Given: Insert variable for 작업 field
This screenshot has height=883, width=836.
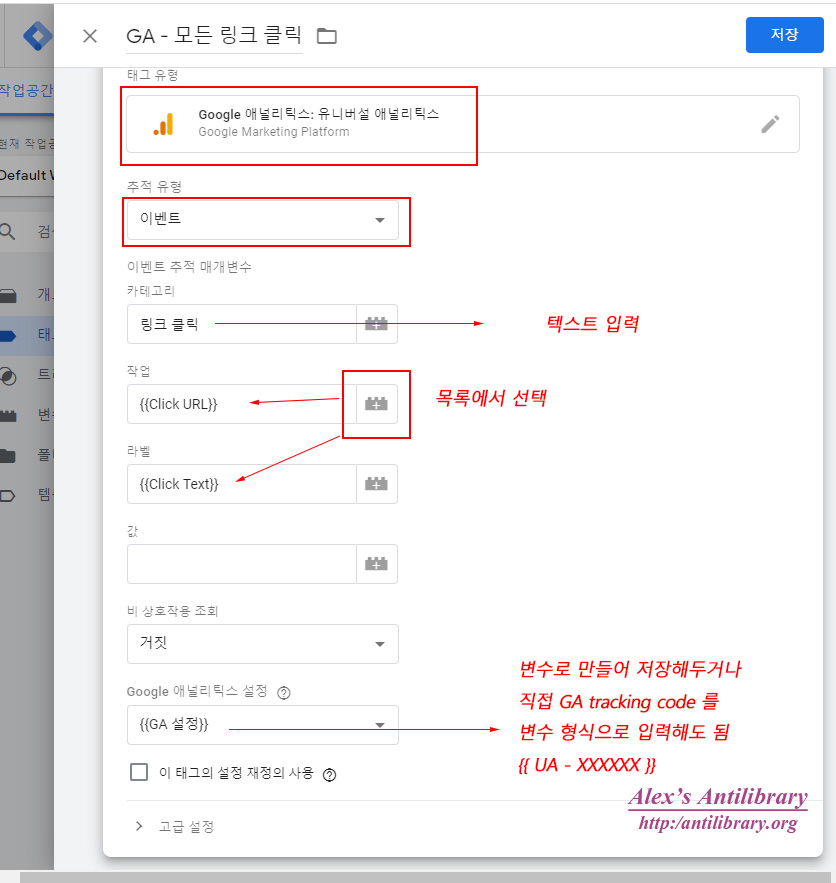Looking at the screenshot, I should (x=377, y=404).
